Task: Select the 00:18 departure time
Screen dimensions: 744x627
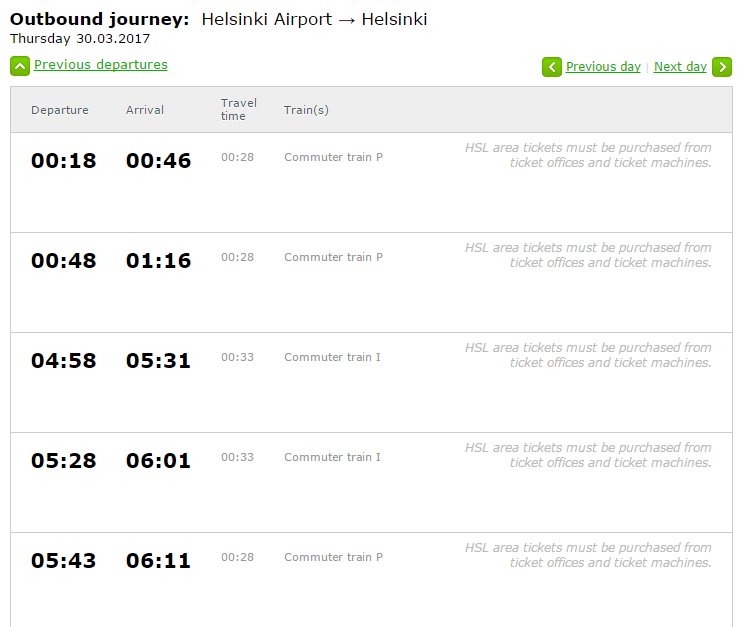Action: [x=64, y=161]
